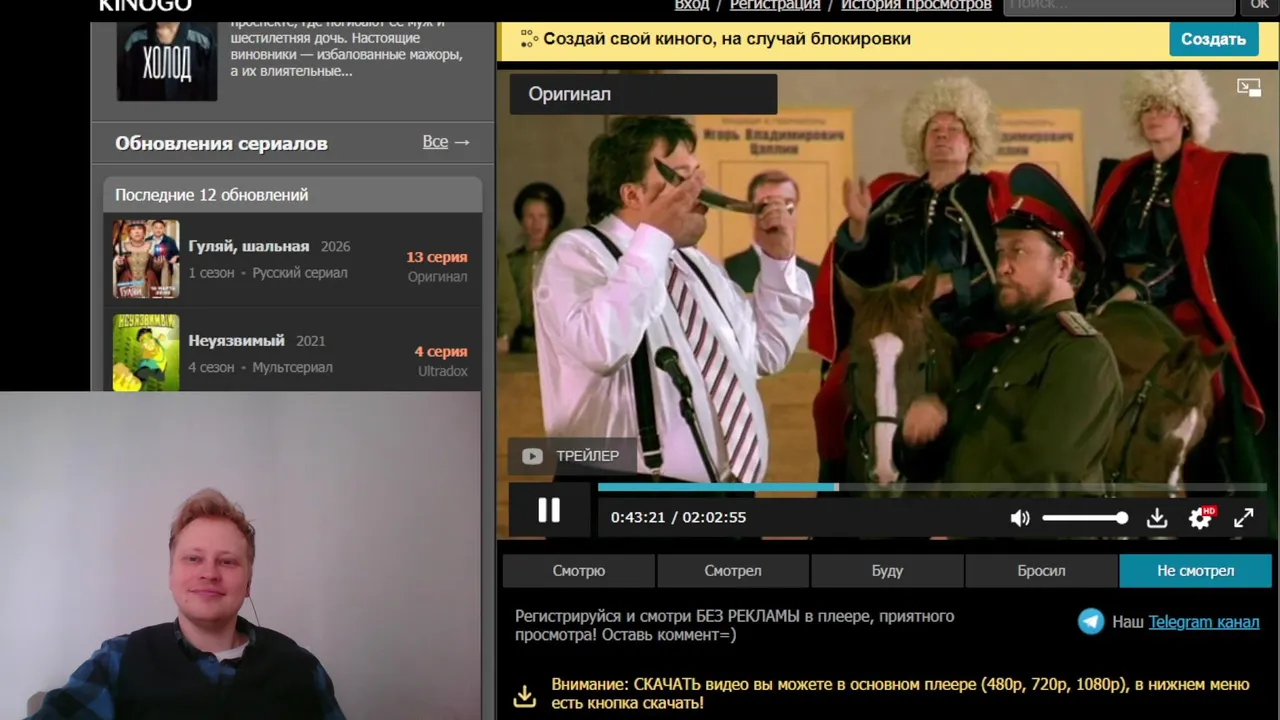
Task: Open История просмотров link
Action: tap(916, 5)
